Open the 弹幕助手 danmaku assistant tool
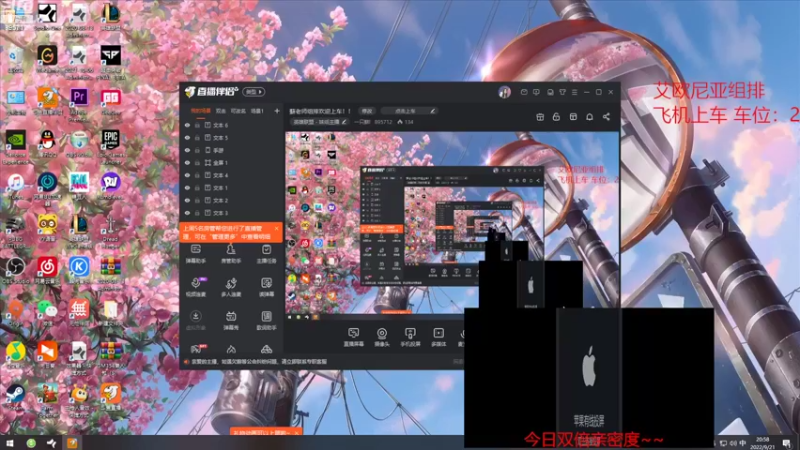 point(195,254)
